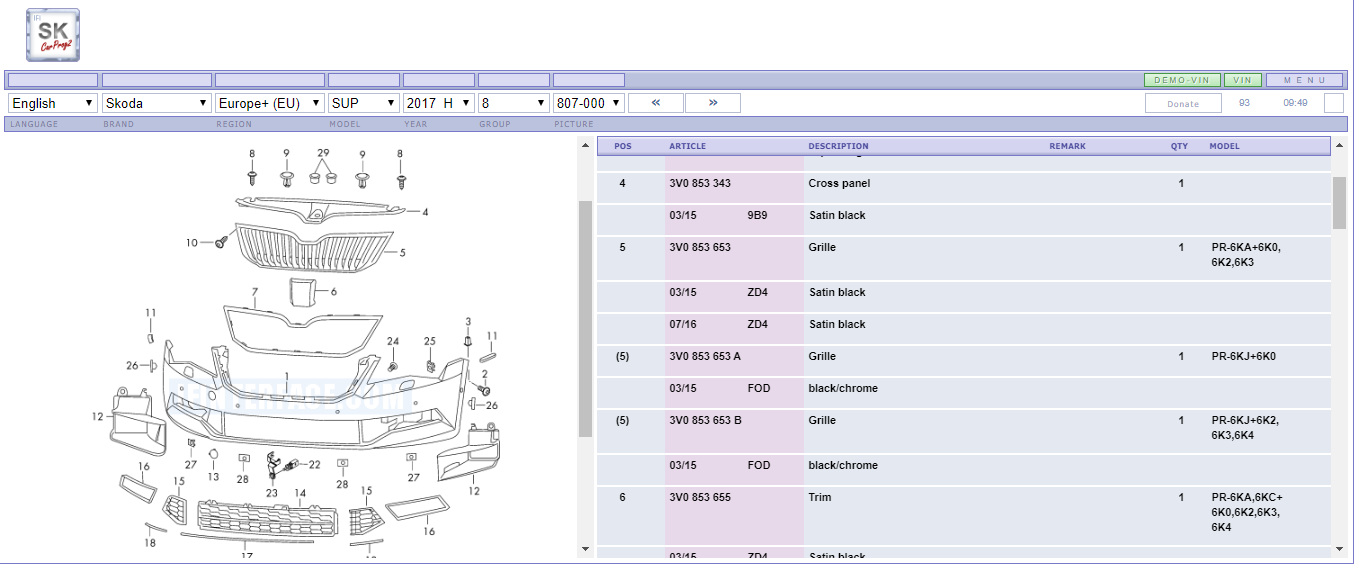The height and width of the screenshot is (564, 1354).
Task: Click the Cross panel description
Action: point(839,184)
